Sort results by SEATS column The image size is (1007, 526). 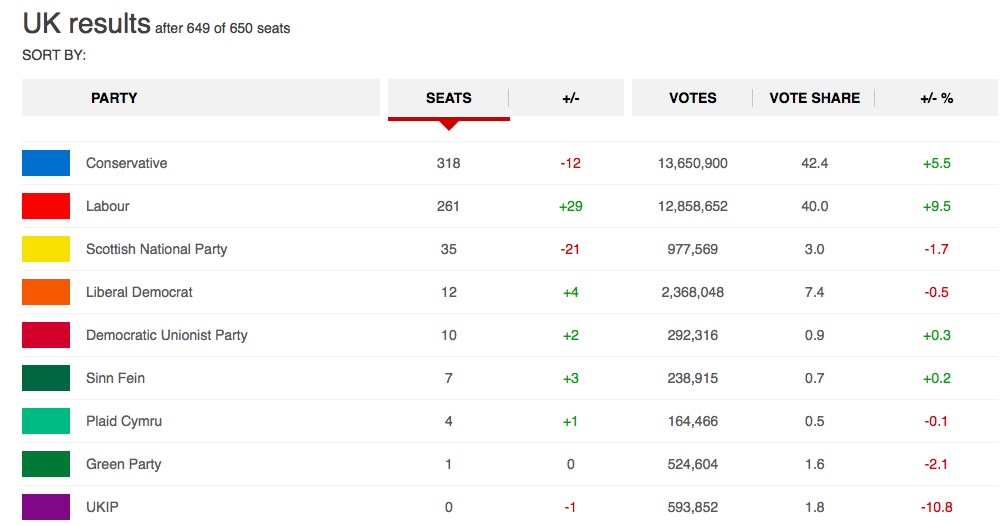pos(448,98)
